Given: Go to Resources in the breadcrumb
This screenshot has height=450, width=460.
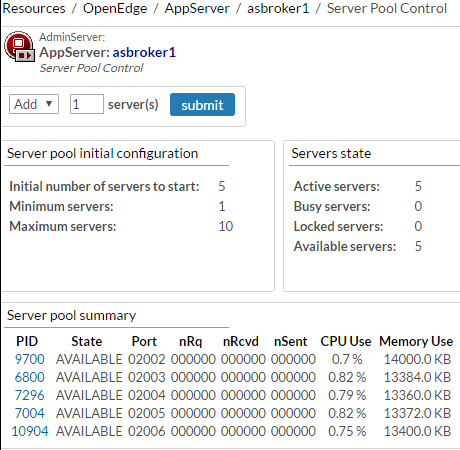Looking at the screenshot, I should tap(34, 8).
